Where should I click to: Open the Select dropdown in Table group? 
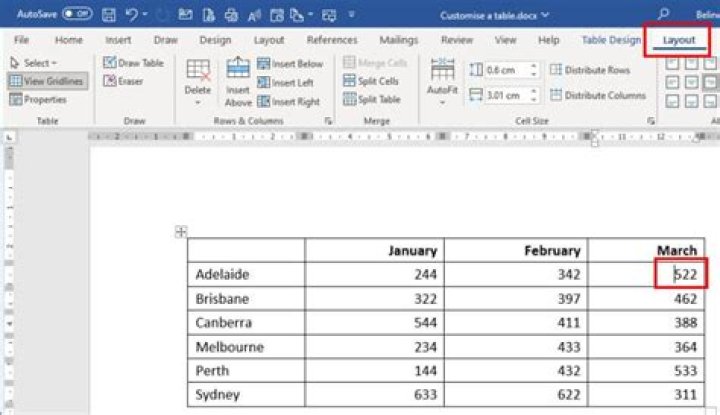(x=34, y=62)
